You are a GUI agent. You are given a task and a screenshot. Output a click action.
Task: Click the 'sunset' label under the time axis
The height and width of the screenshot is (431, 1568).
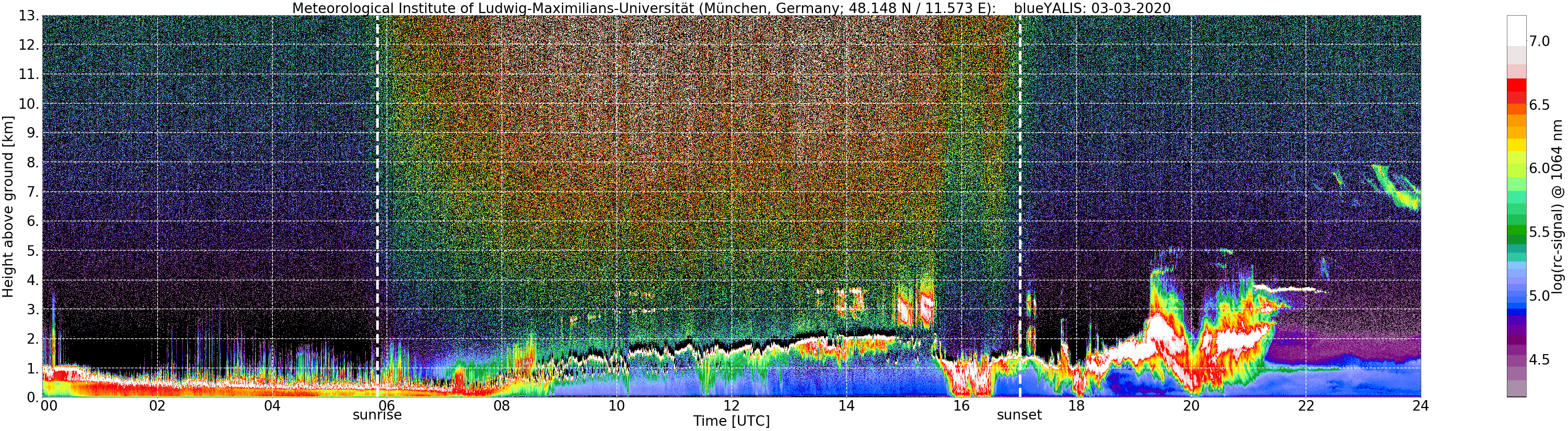pyautogui.click(x=1019, y=415)
